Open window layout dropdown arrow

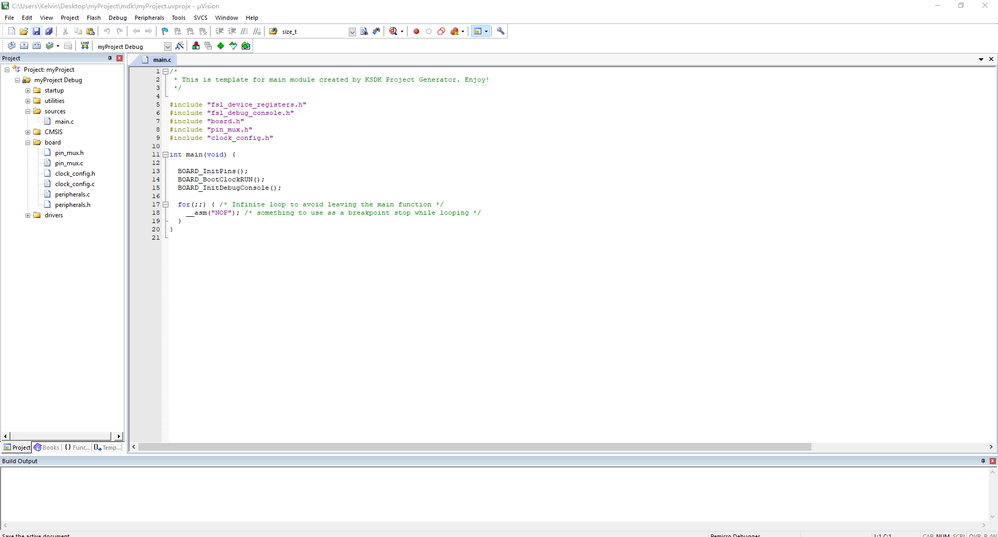coord(486,31)
